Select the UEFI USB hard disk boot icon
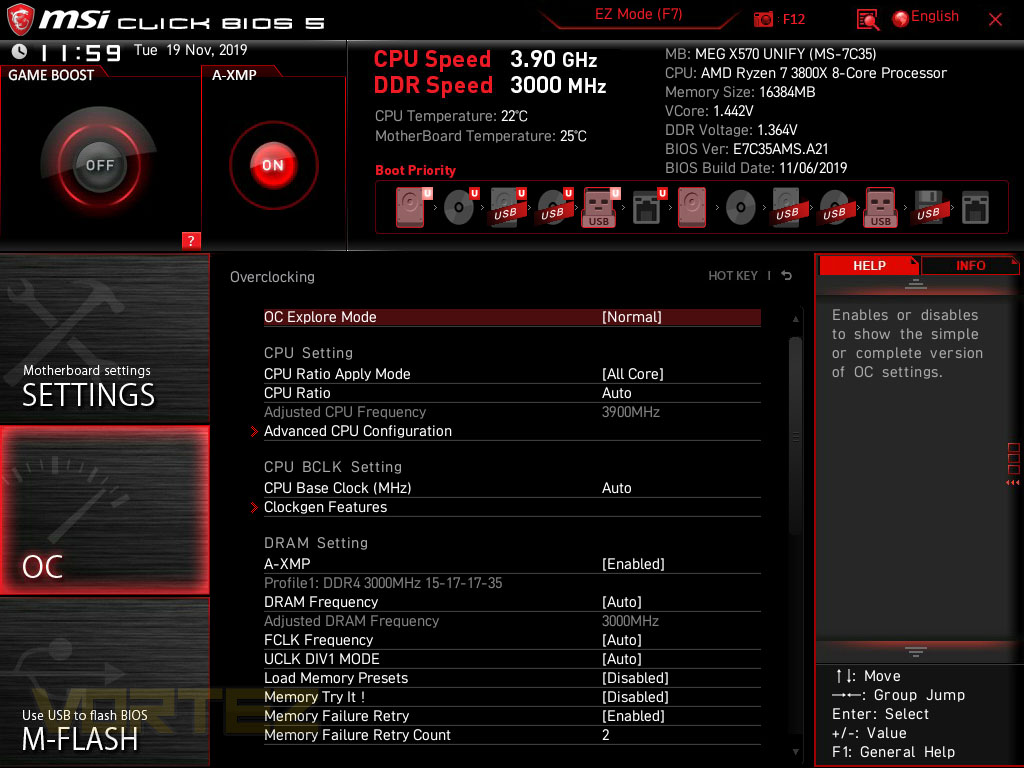Viewport: 1024px width, 768px height. point(507,207)
